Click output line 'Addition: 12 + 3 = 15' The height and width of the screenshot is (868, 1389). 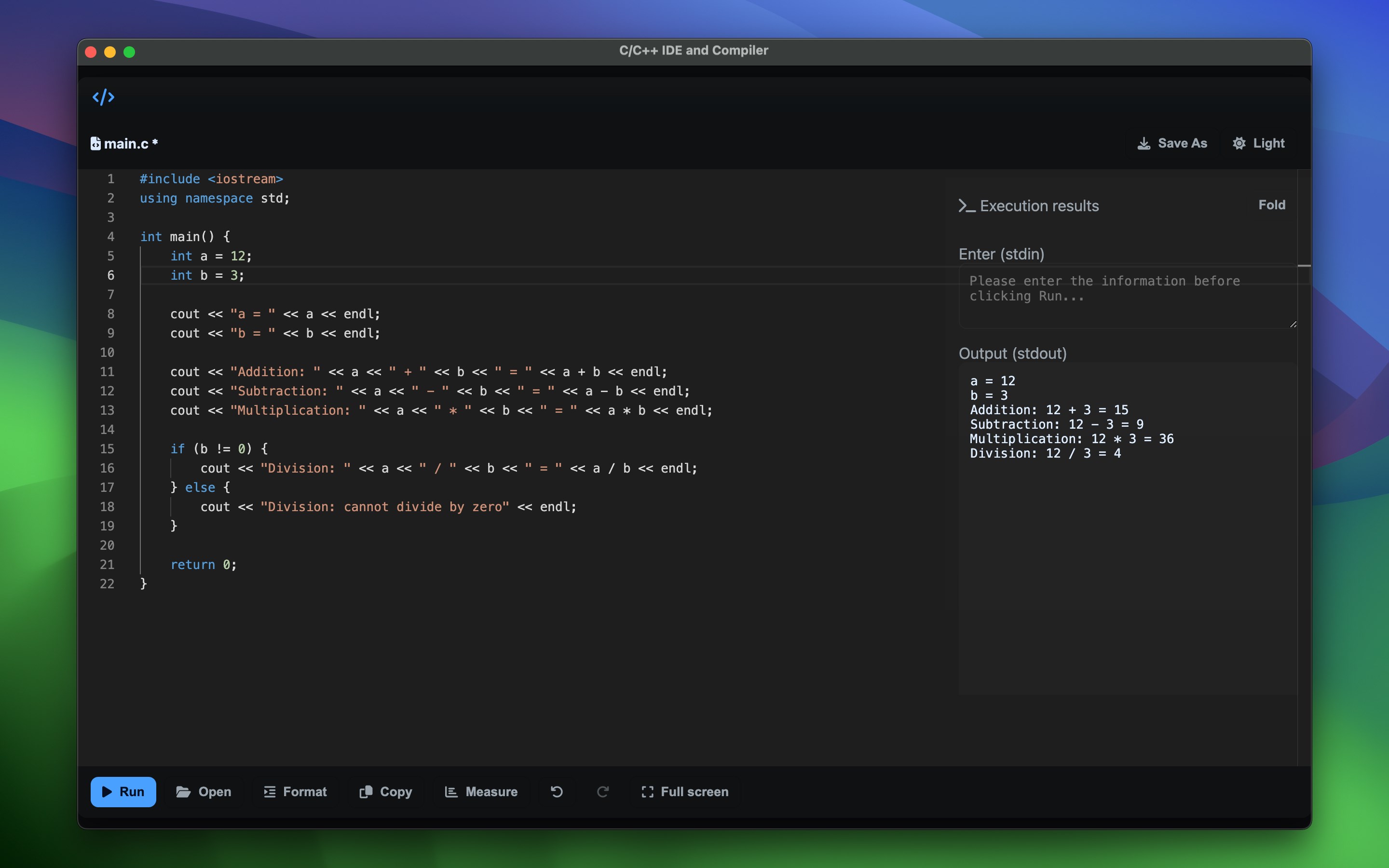pyautogui.click(x=1049, y=409)
